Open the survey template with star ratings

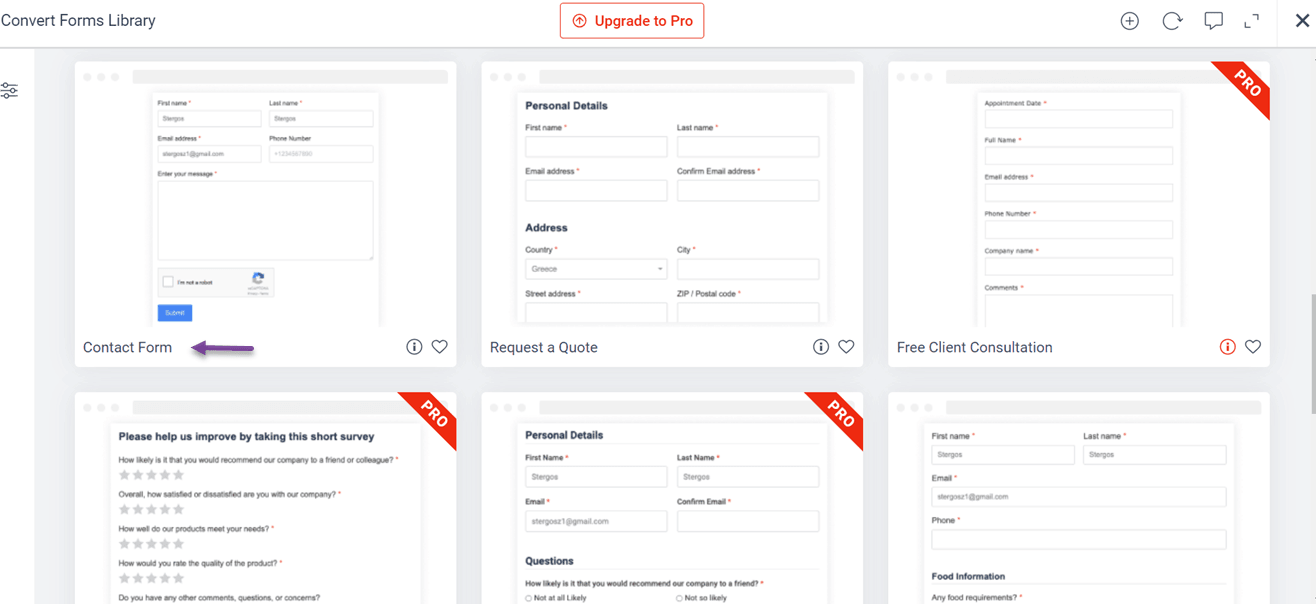point(265,498)
